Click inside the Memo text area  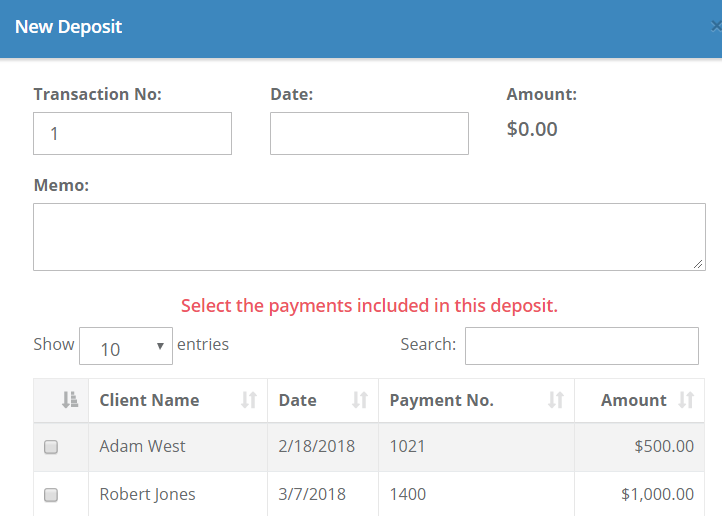369,237
